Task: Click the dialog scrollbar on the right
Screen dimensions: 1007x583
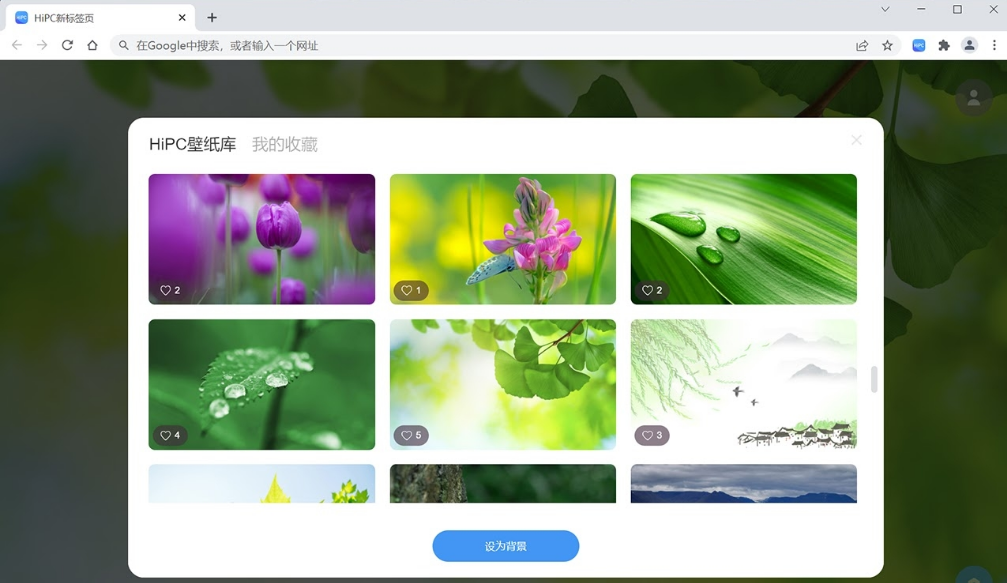Action: [x=873, y=380]
